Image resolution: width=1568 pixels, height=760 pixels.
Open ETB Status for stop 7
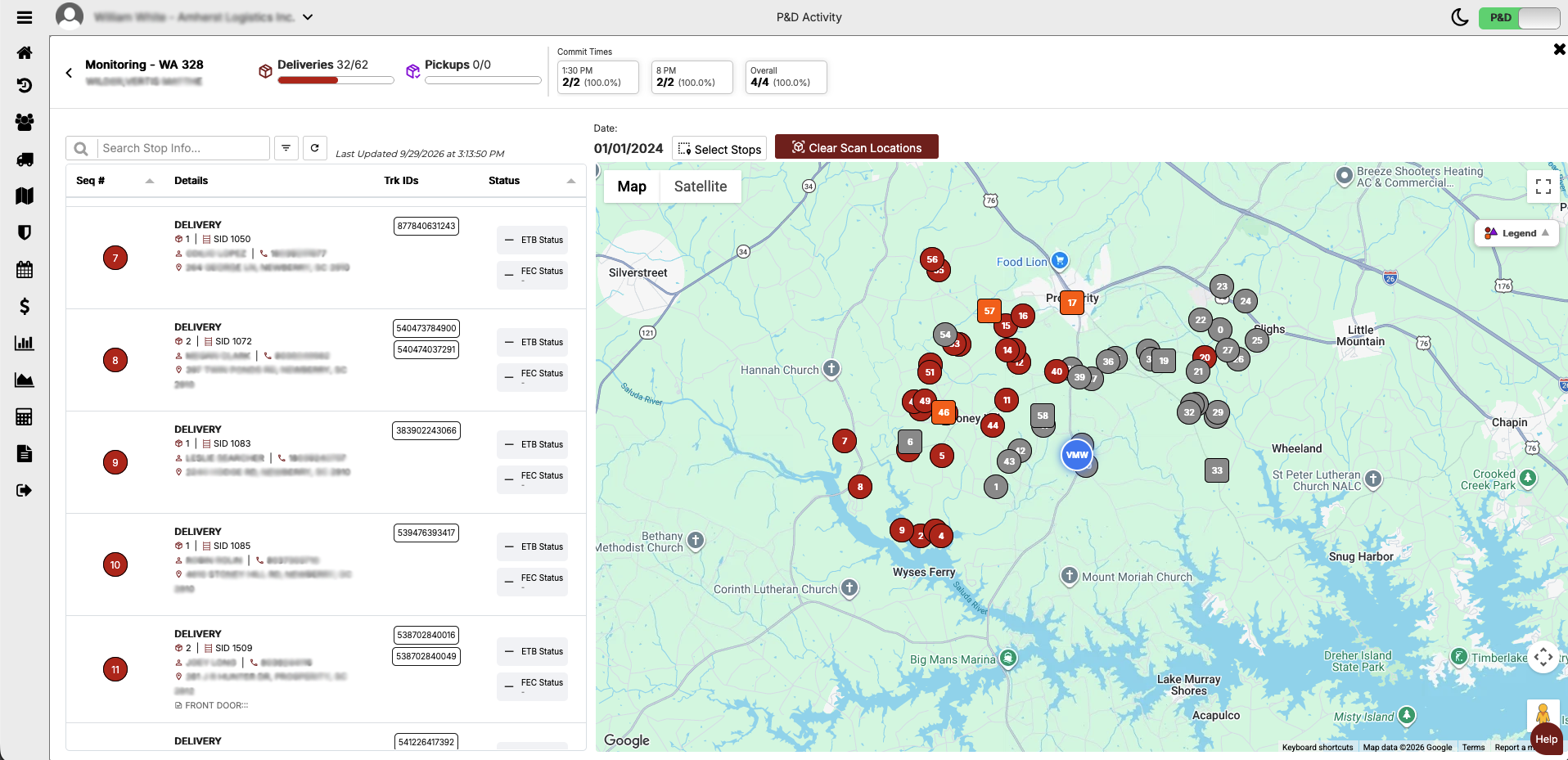click(533, 240)
